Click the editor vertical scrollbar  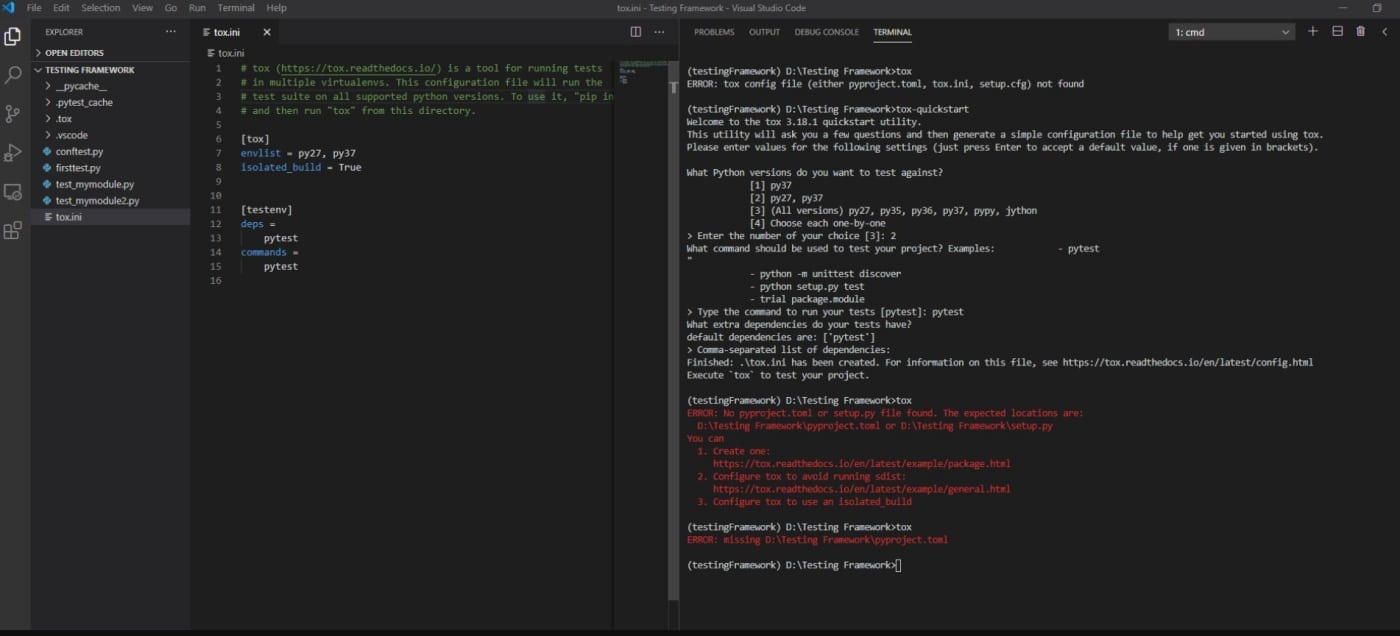673,330
